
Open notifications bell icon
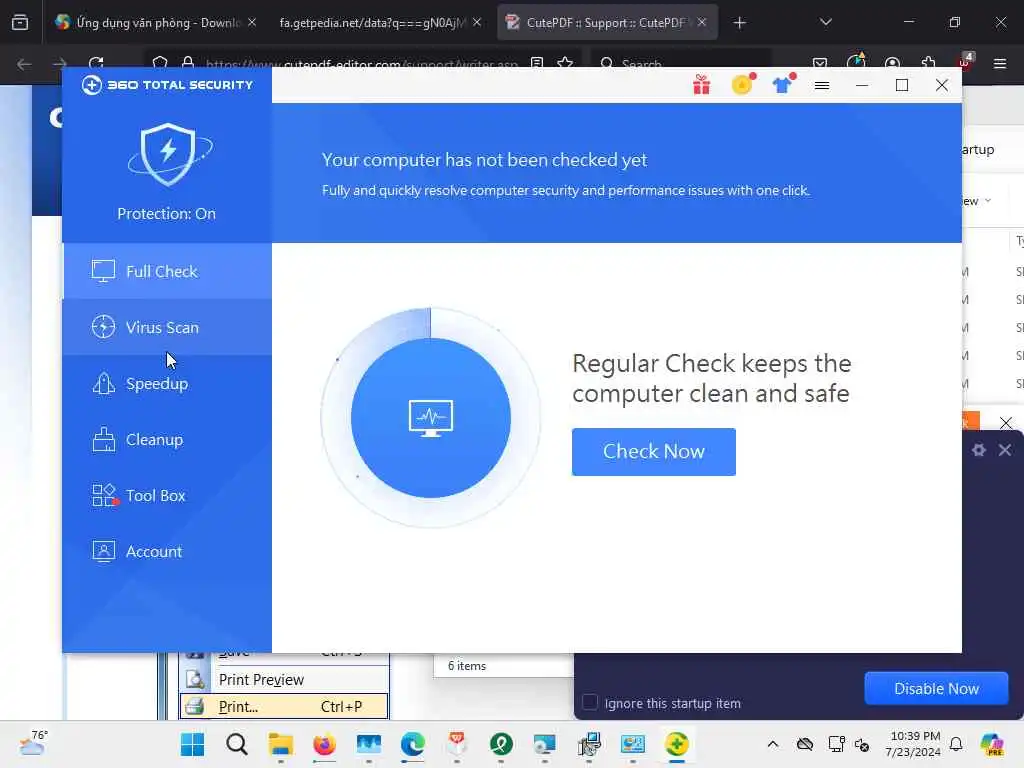point(956,744)
